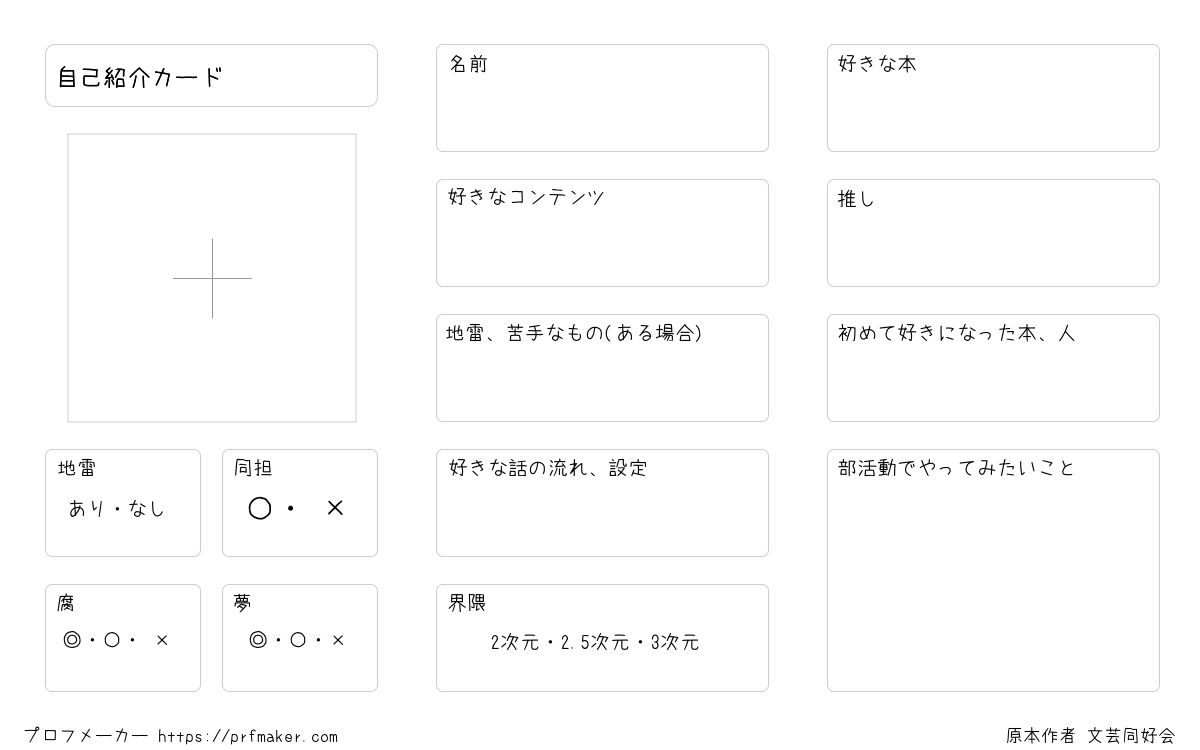
Task: Choose the × mark under 腐
Action: [x=162, y=640]
